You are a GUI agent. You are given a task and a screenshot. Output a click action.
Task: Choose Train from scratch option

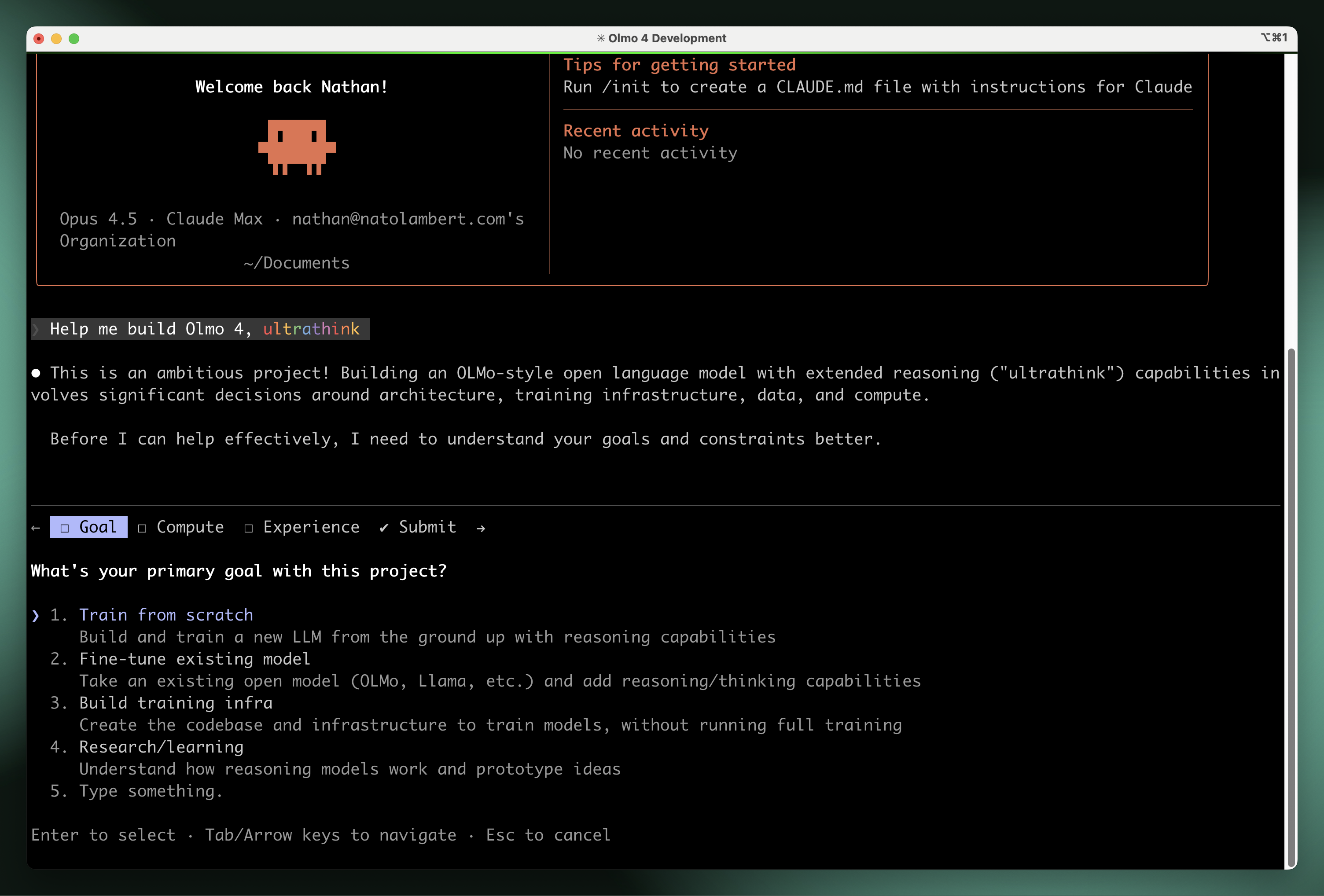point(166,615)
